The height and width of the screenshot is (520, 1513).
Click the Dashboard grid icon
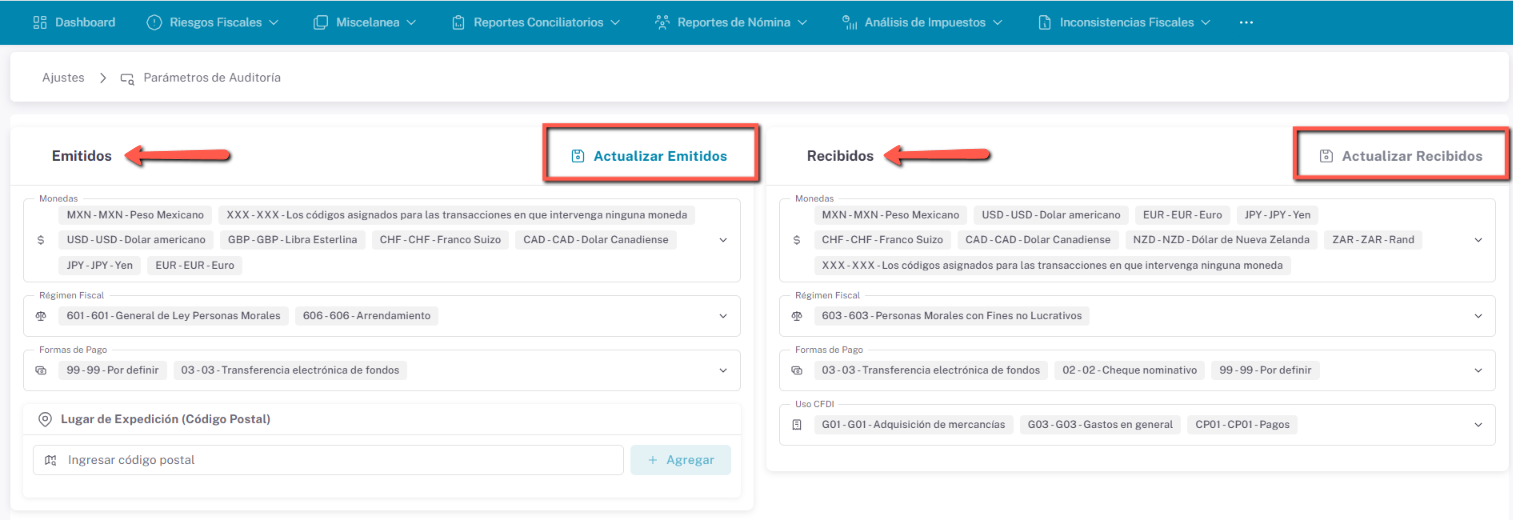coord(40,22)
